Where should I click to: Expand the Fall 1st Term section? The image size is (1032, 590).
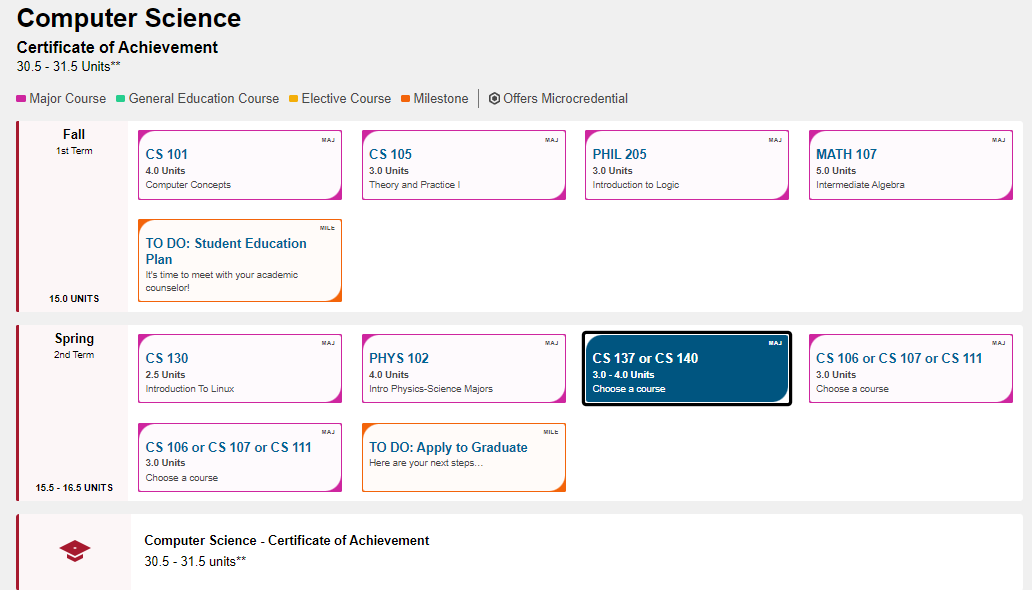74,140
